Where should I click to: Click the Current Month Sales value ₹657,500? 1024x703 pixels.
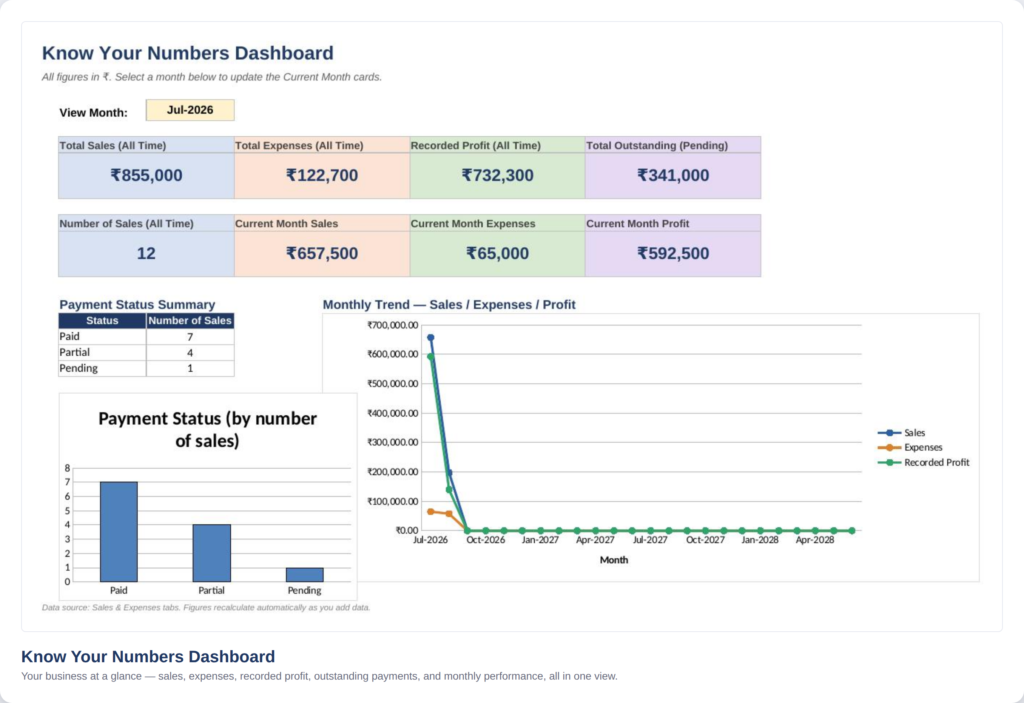coord(322,253)
